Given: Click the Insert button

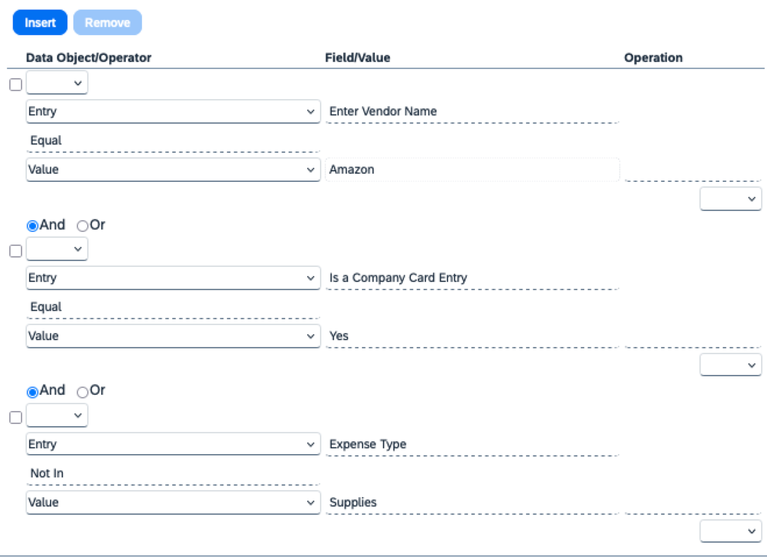Looking at the screenshot, I should pos(40,22).
